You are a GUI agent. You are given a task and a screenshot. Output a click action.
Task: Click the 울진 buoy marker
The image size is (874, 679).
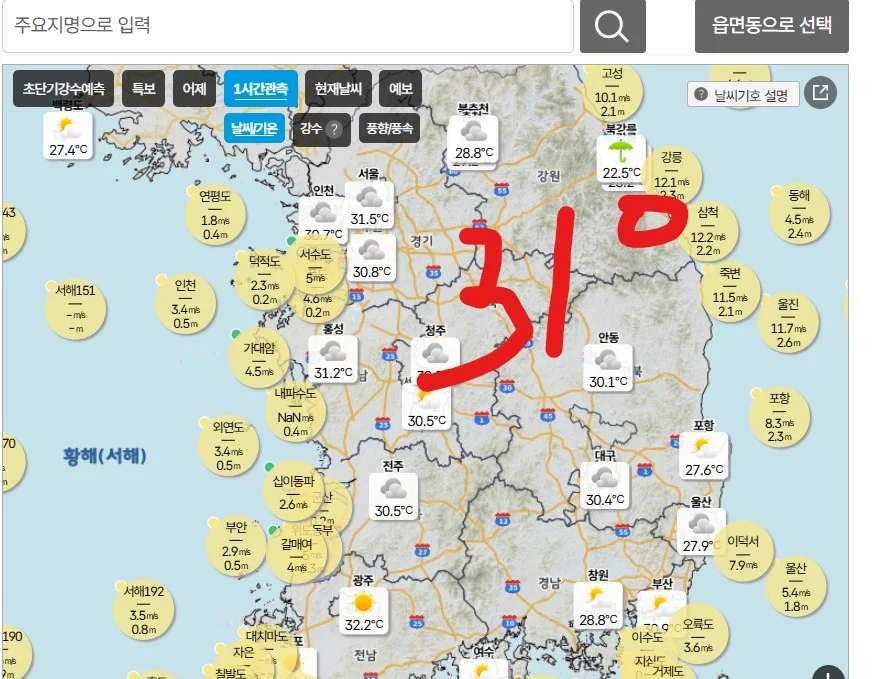tap(788, 323)
